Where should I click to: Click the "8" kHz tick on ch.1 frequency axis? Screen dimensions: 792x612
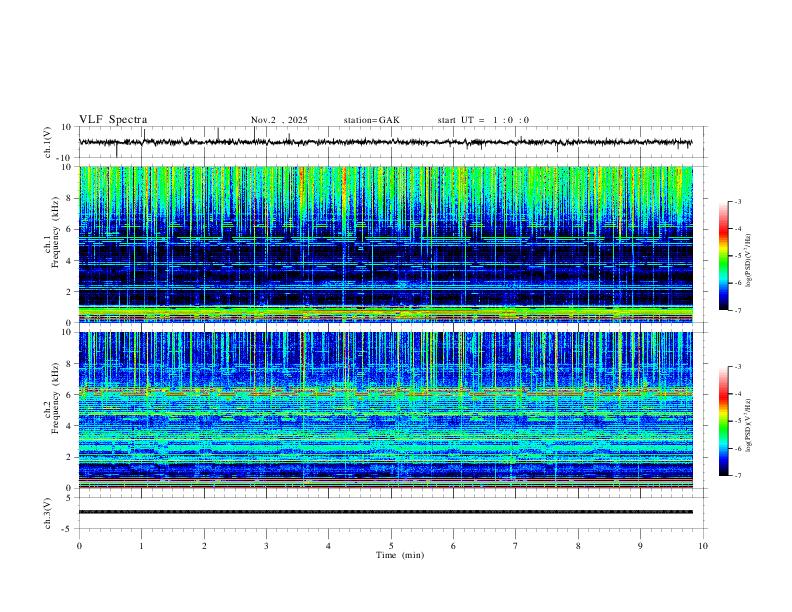(x=70, y=198)
